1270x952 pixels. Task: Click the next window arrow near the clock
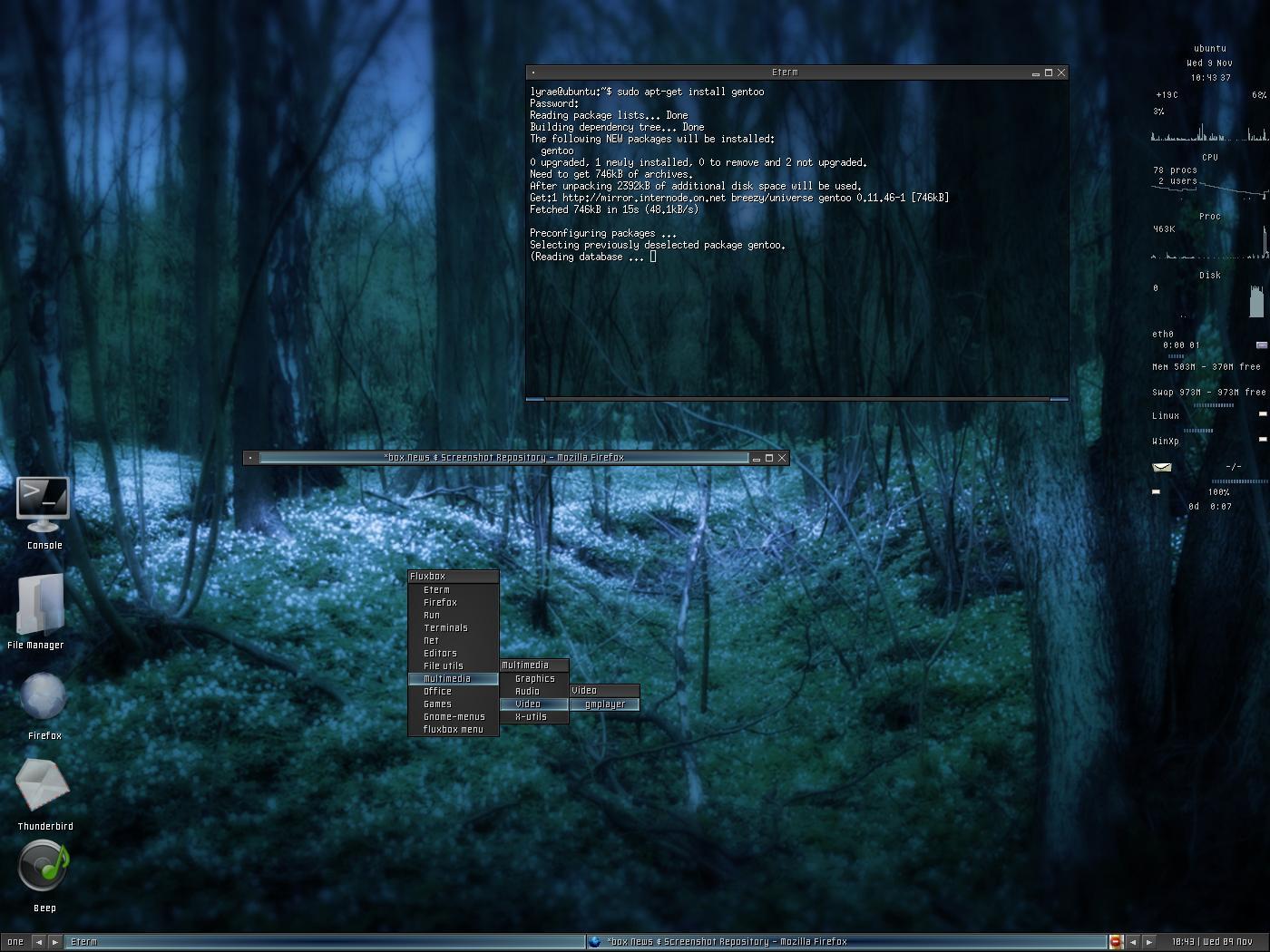pos(1149,942)
